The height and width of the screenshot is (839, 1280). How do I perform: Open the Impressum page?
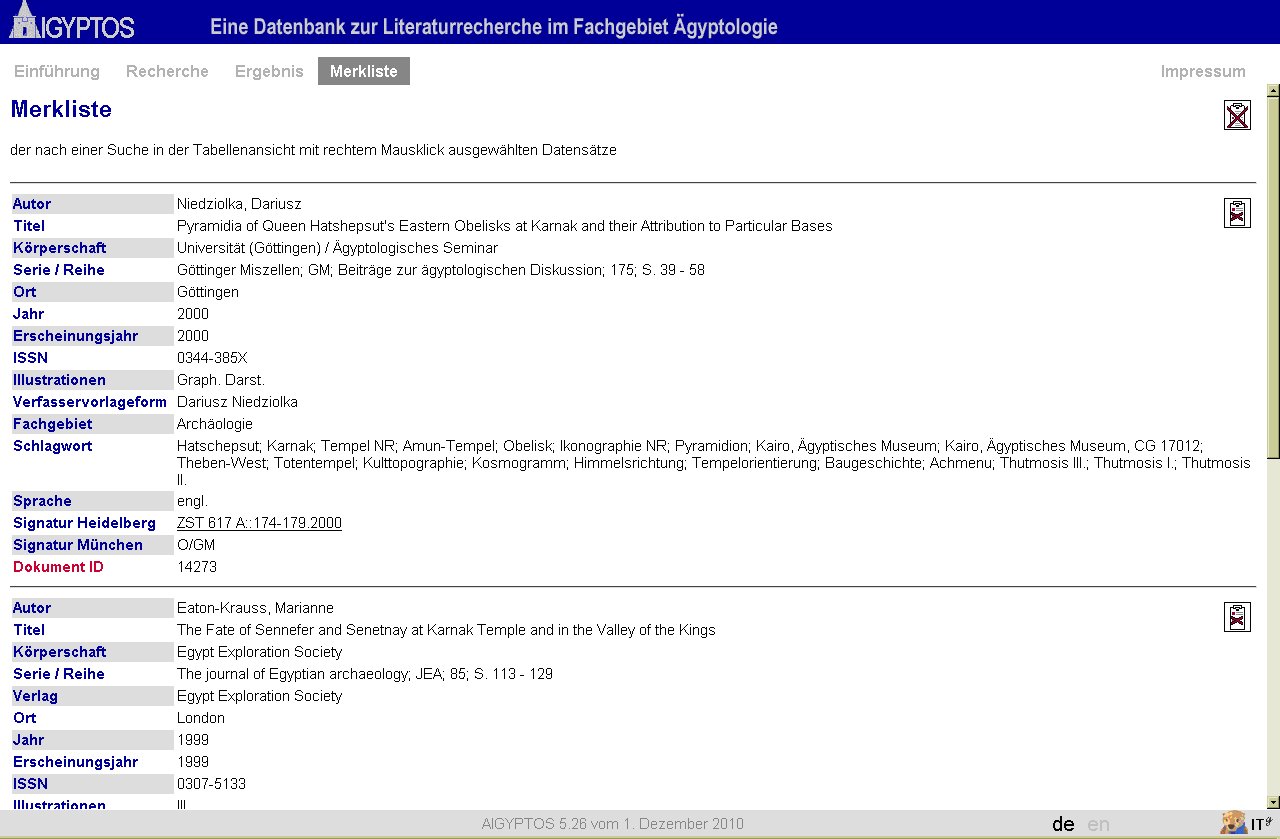[1203, 71]
